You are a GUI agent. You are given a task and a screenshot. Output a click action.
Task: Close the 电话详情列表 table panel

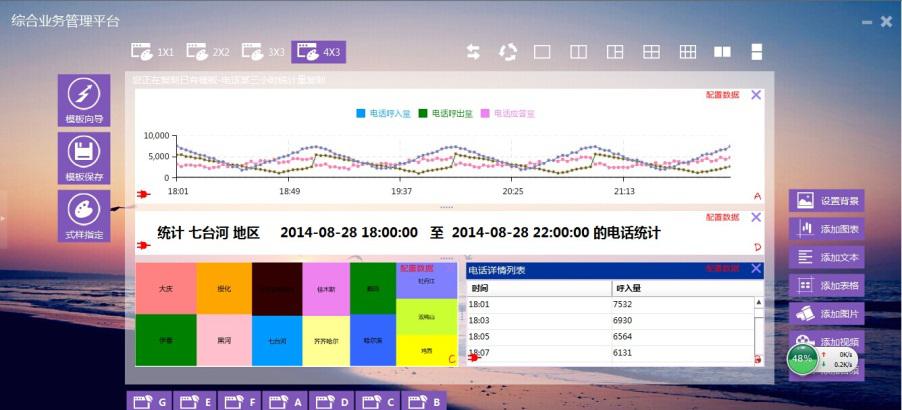(756, 269)
